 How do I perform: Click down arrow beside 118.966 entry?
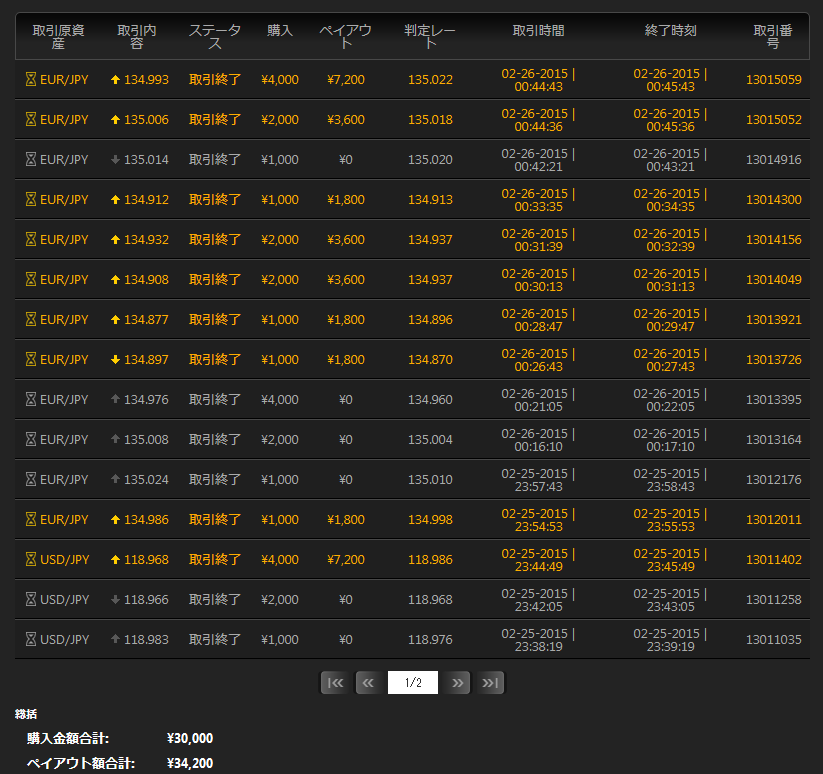(115, 599)
